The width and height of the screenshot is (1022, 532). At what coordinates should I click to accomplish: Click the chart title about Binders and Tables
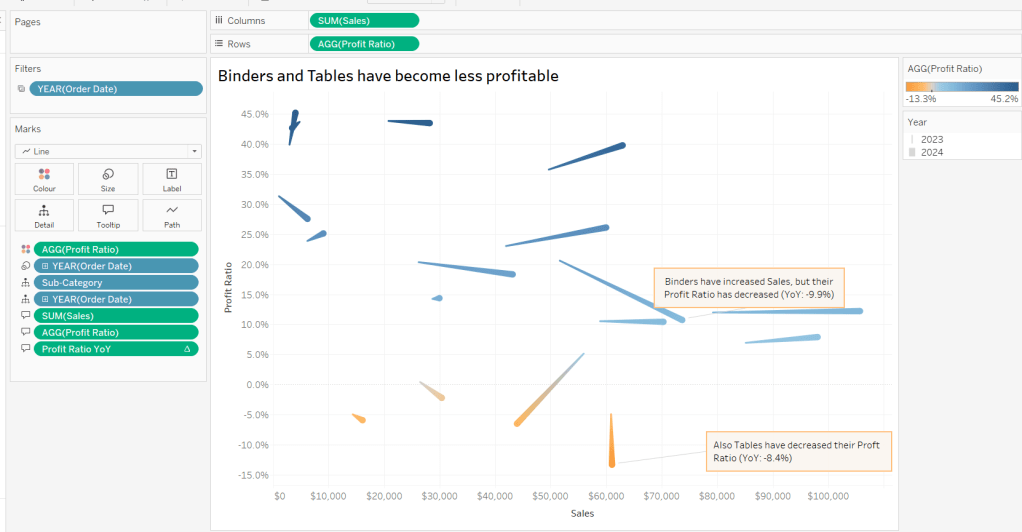tap(388, 76)
